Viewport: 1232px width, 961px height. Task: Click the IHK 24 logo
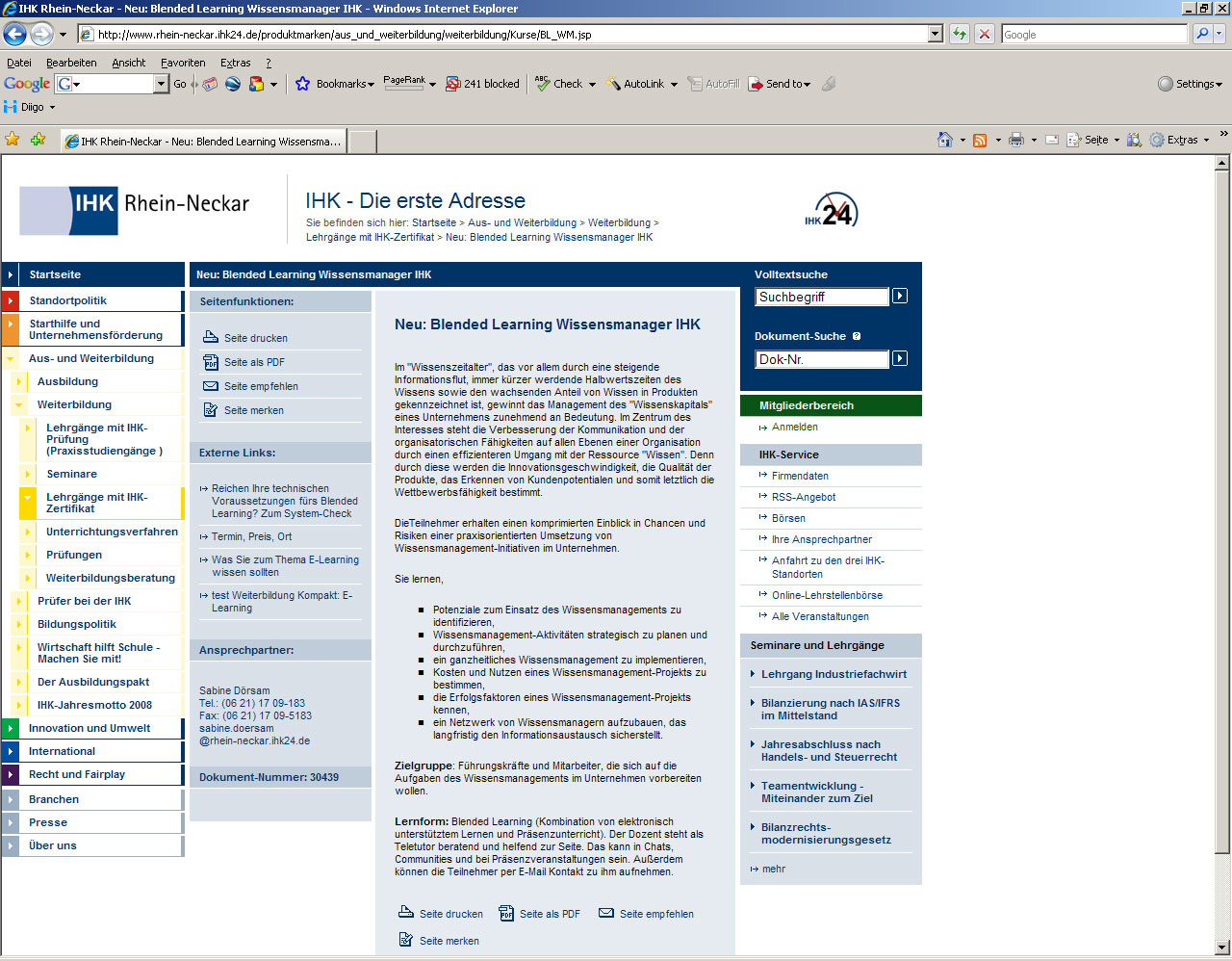831,210
